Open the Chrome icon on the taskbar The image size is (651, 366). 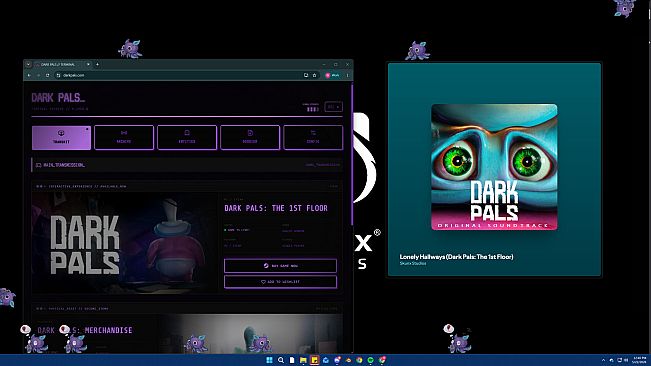[359, 360]
